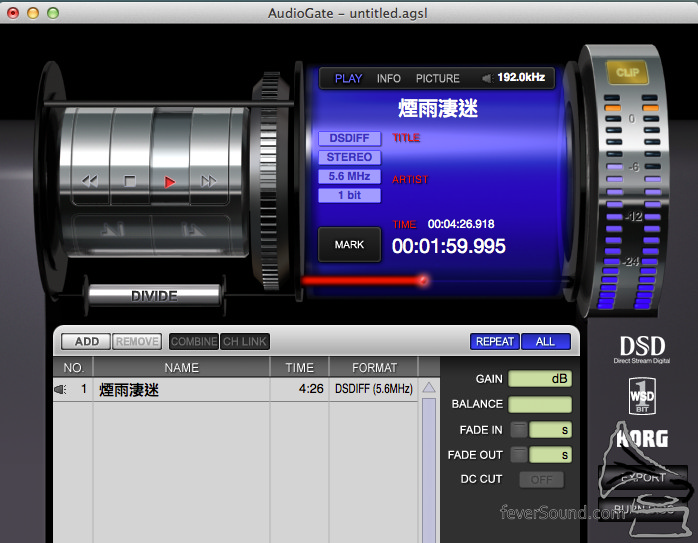Viewport: 698px width, 543px height.
Task: Toggle the DC CUT OFF switch
Action: tap(541, 480)
